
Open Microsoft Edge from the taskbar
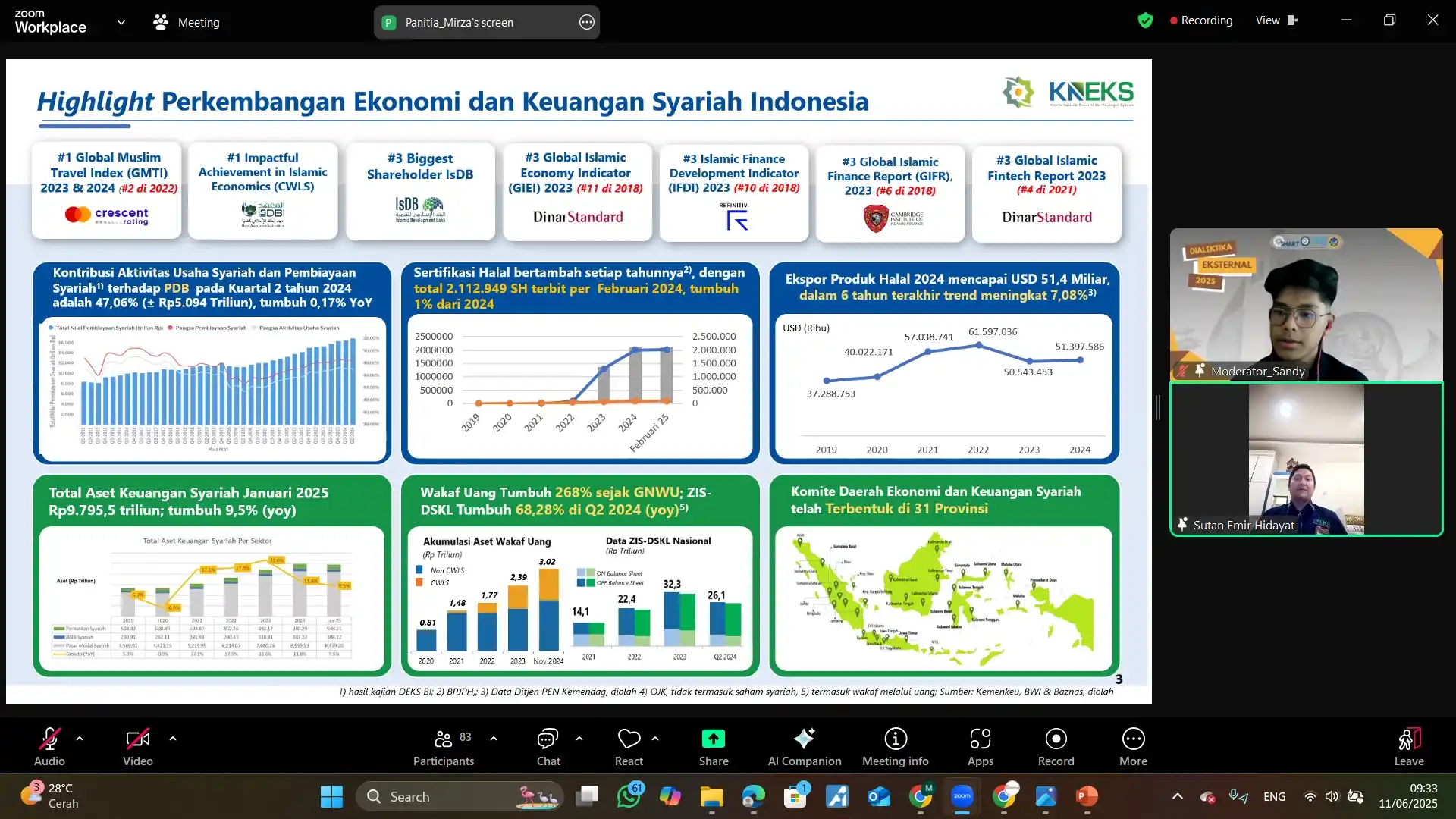(x=753, y=796)
